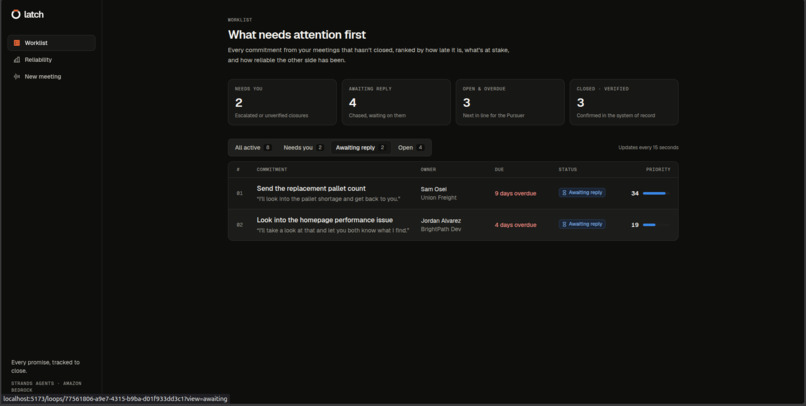Click the priority score 19
The height and width of the screenshot is (406, 806).
[635, 225]
